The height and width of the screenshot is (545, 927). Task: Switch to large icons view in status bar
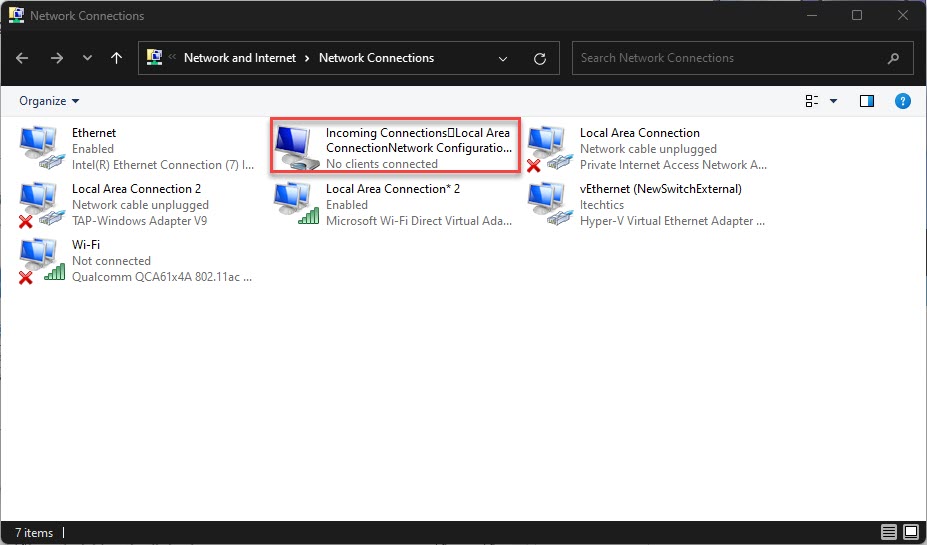point(912,532)
